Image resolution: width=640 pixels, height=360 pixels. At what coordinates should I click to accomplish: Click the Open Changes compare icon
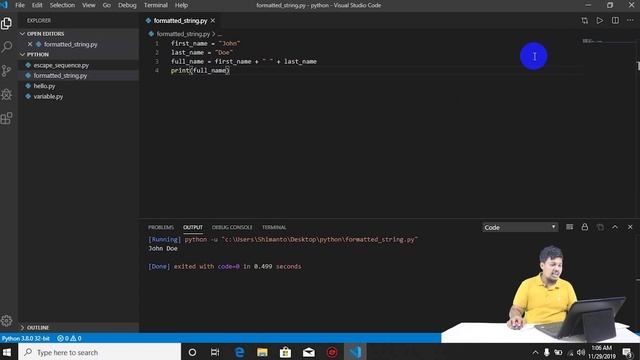(x=584, y=20)
